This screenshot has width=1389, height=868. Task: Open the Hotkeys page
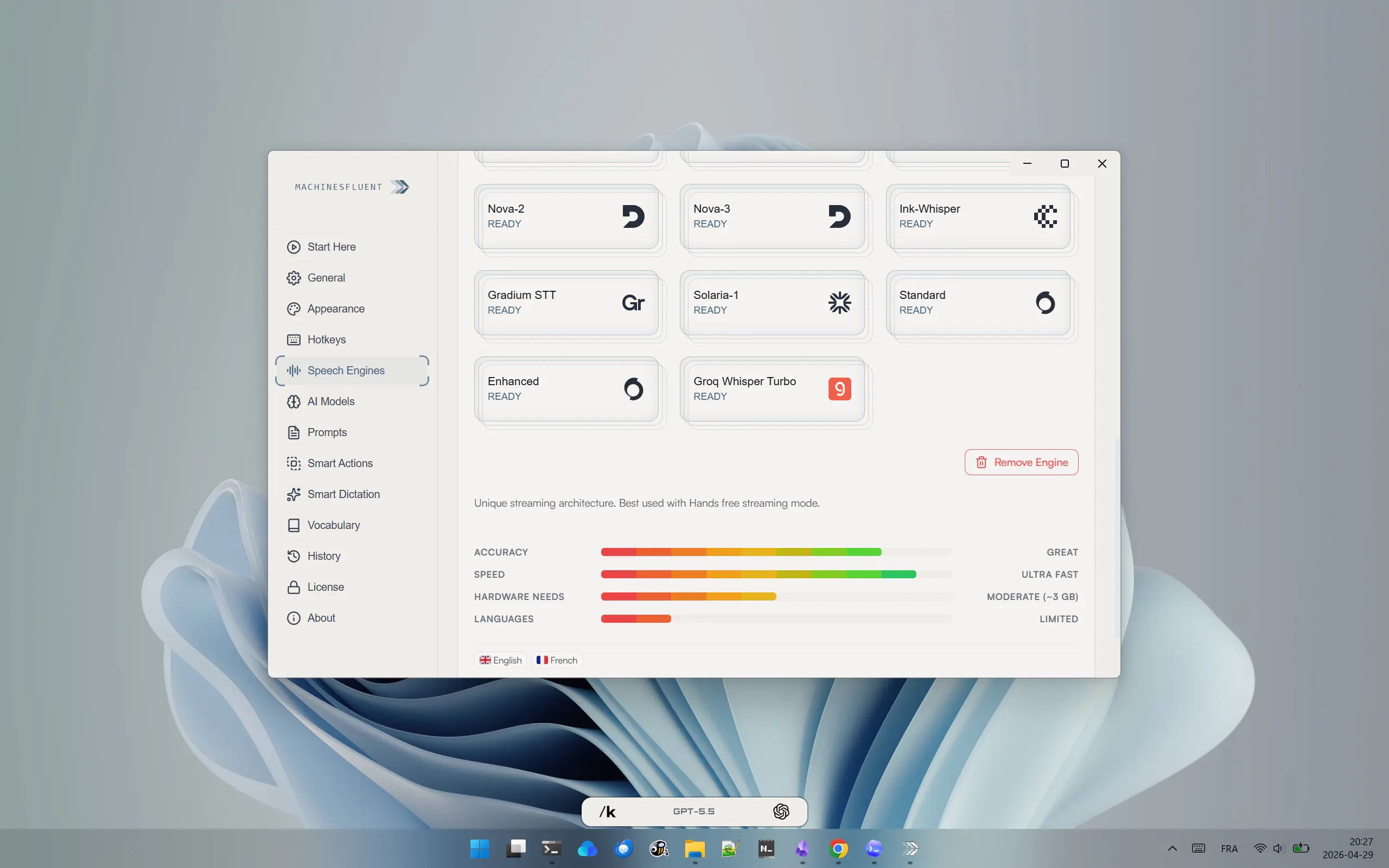352,340
